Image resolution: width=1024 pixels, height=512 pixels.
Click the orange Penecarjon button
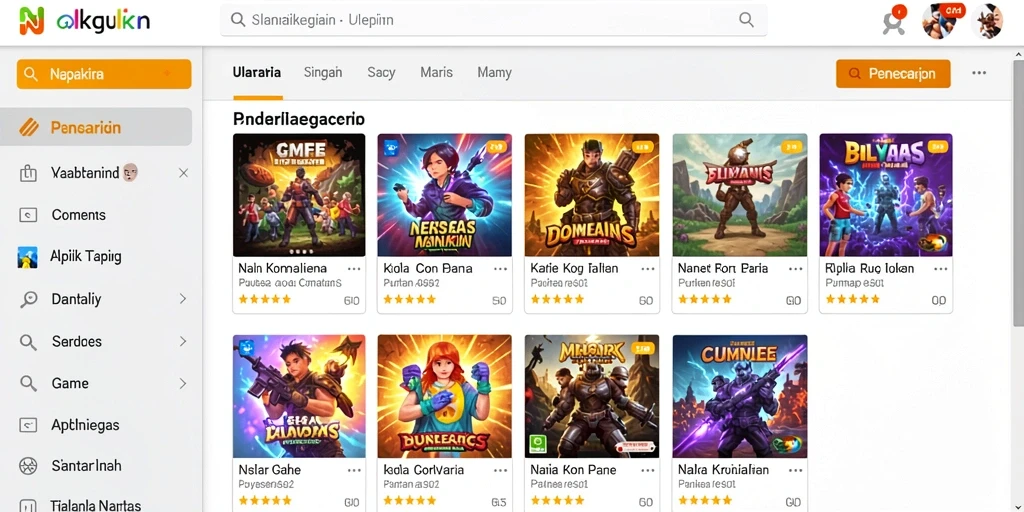(893, 74)
